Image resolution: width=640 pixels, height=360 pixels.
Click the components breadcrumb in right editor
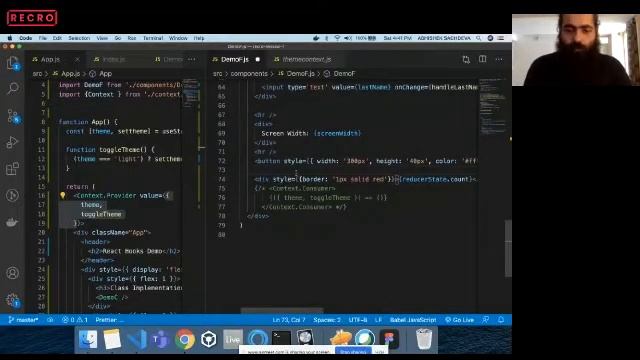249,74
